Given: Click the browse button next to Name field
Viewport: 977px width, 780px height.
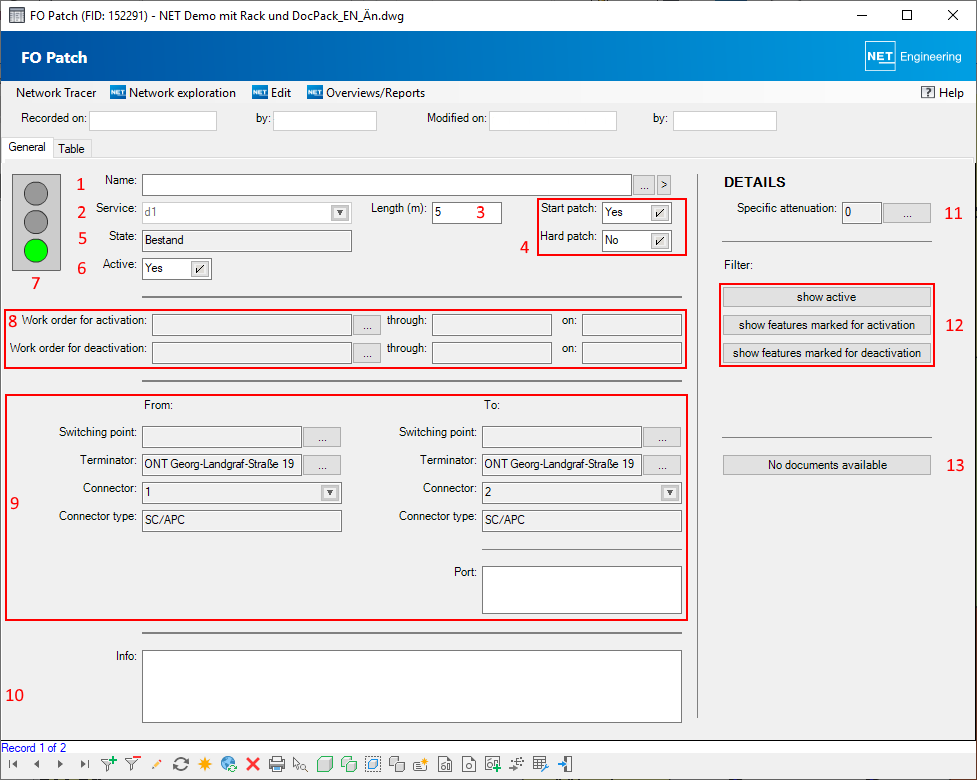Looking at the screenshot, I should (644, 185).
